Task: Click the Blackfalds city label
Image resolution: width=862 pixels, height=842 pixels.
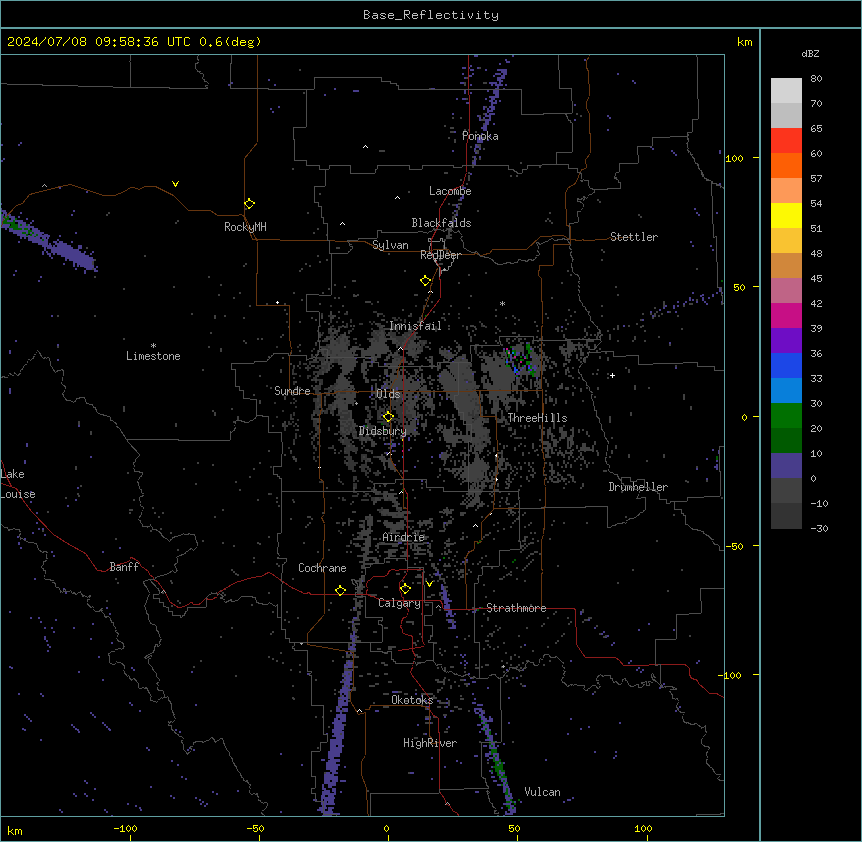Action: pos(441,223)
